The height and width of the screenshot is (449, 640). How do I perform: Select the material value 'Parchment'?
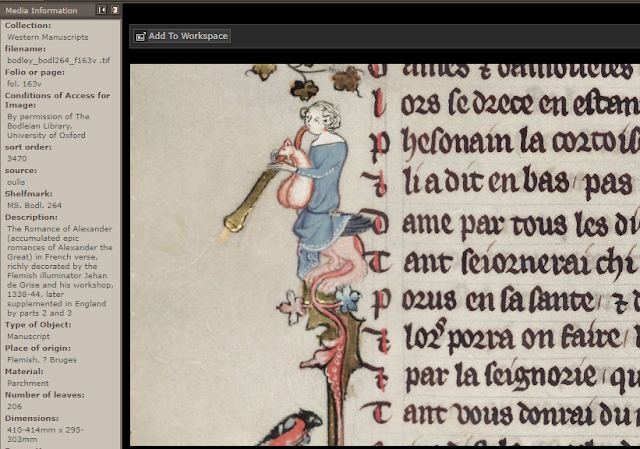(28, 383)
